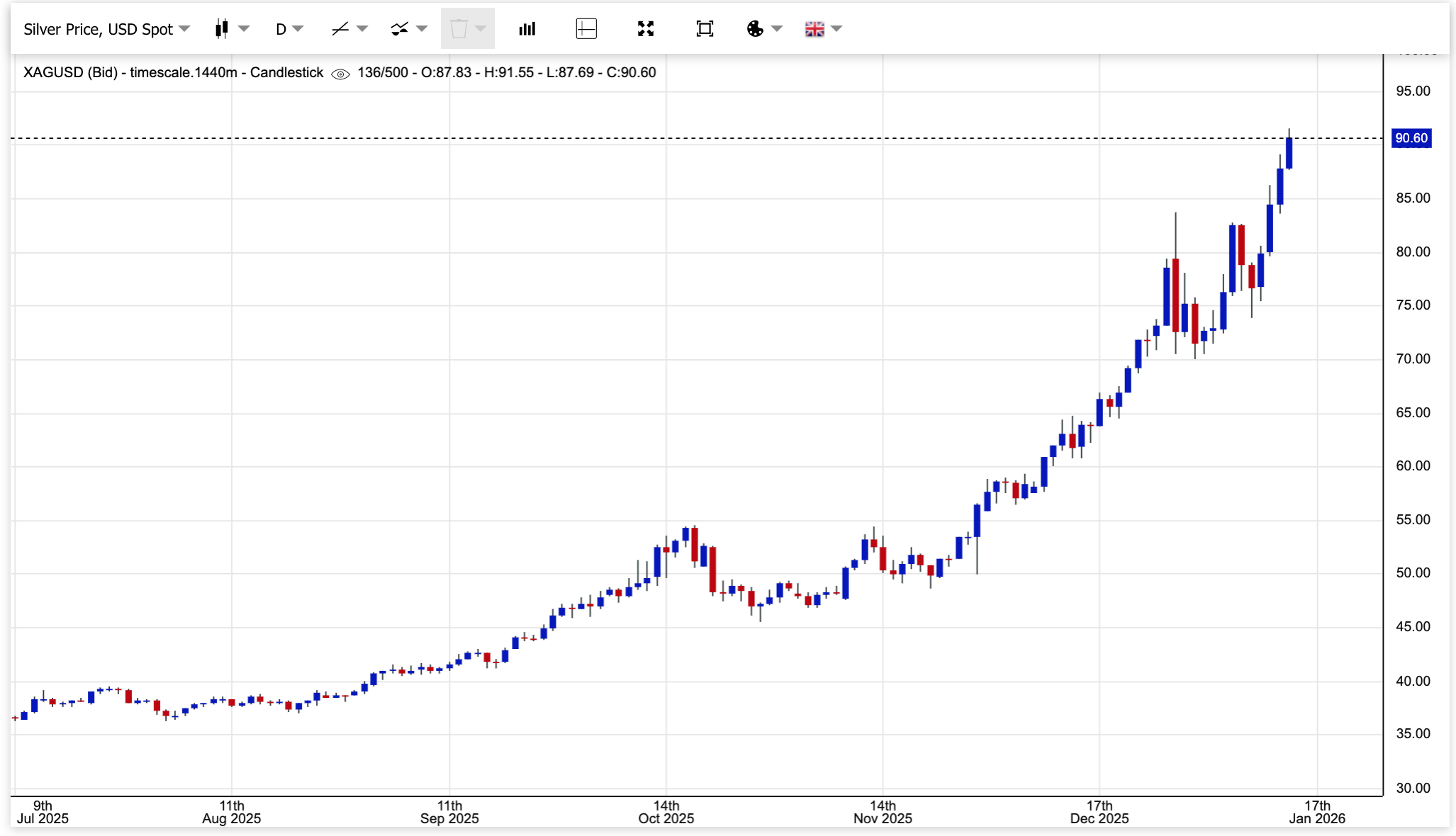The height and width of the screenshot is (836, 1456).
Task: Click the volume bars icon
Action: click(x=527, y=29)
